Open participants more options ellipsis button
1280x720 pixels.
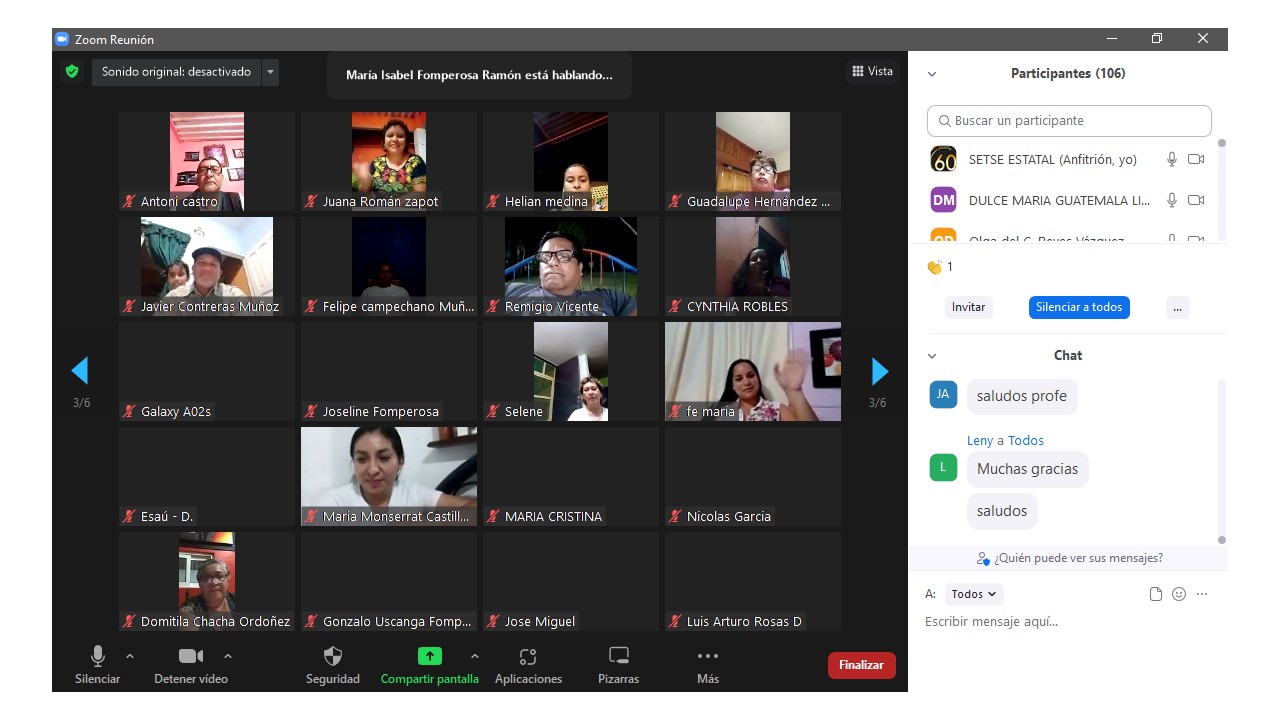point(1177,307)
